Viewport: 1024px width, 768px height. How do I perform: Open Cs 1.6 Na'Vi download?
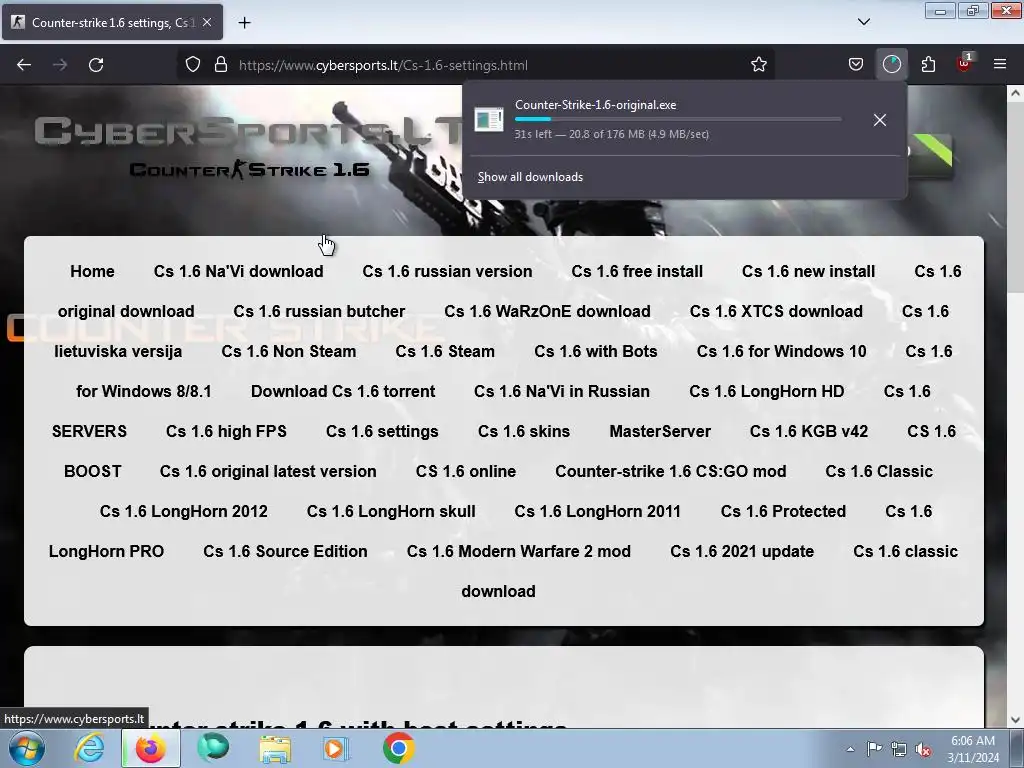coord(238,272)
